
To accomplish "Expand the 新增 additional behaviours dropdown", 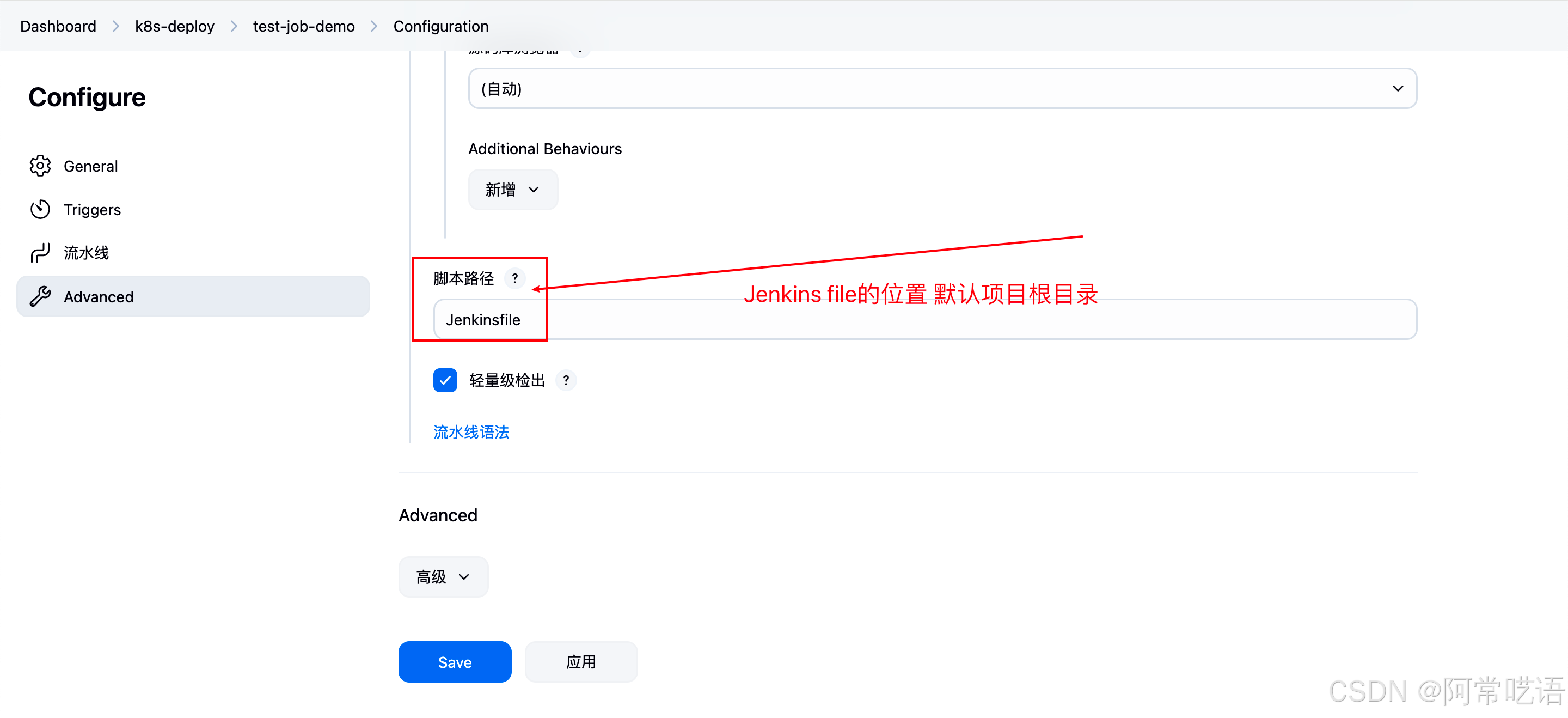I will point(512,190).
